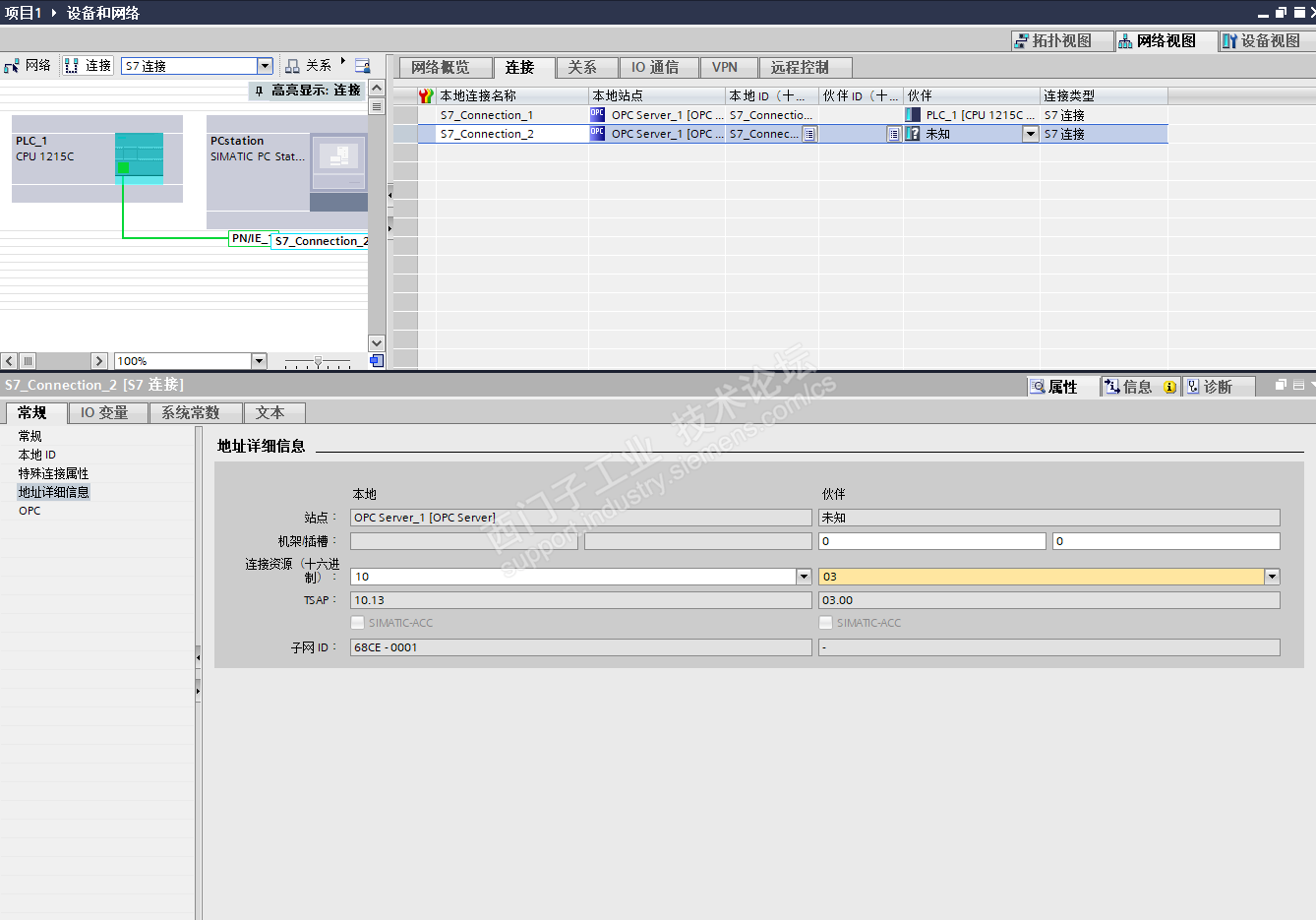Switch to 网络视图 (Network view)

coord(1166,40)
